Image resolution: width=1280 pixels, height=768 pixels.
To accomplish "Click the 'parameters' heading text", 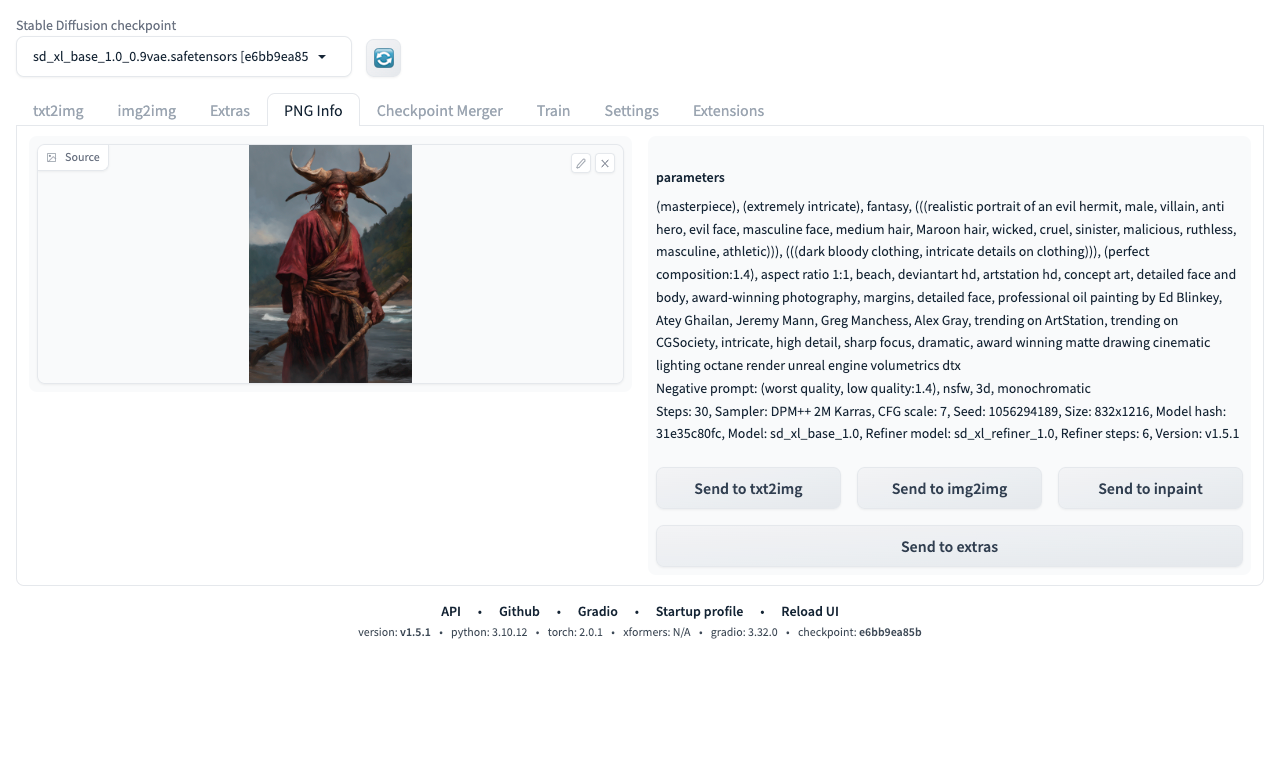I will pyautogui.click(x=690, y=177).
